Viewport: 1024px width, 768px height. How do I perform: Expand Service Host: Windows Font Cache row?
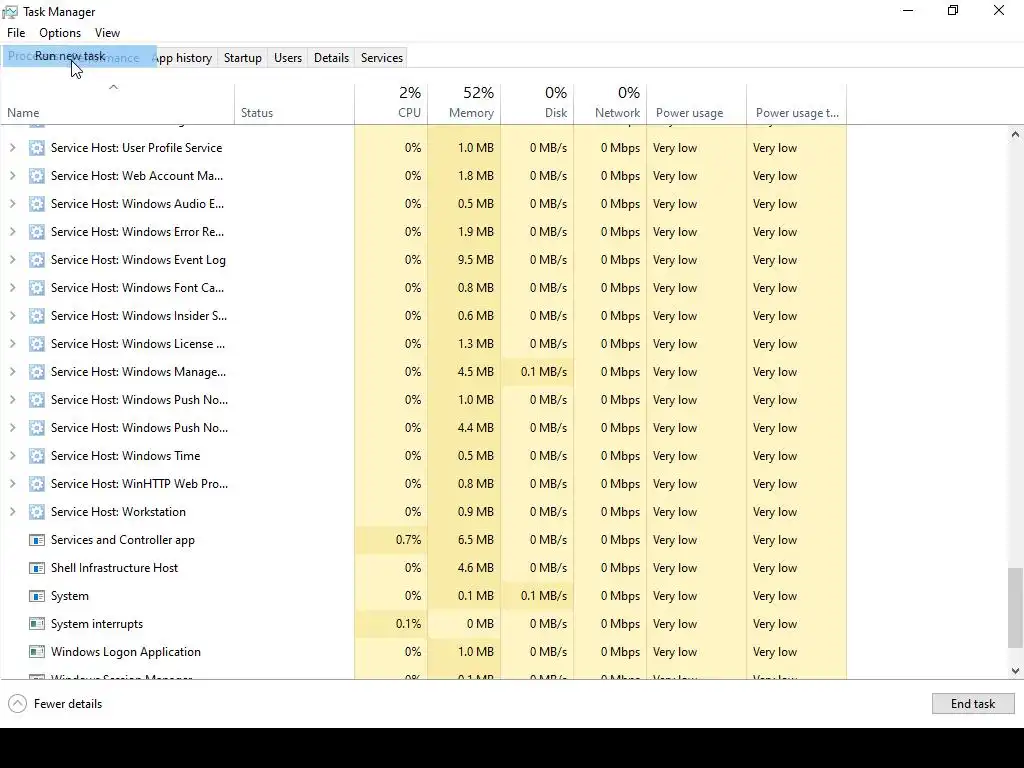point(12,288)
